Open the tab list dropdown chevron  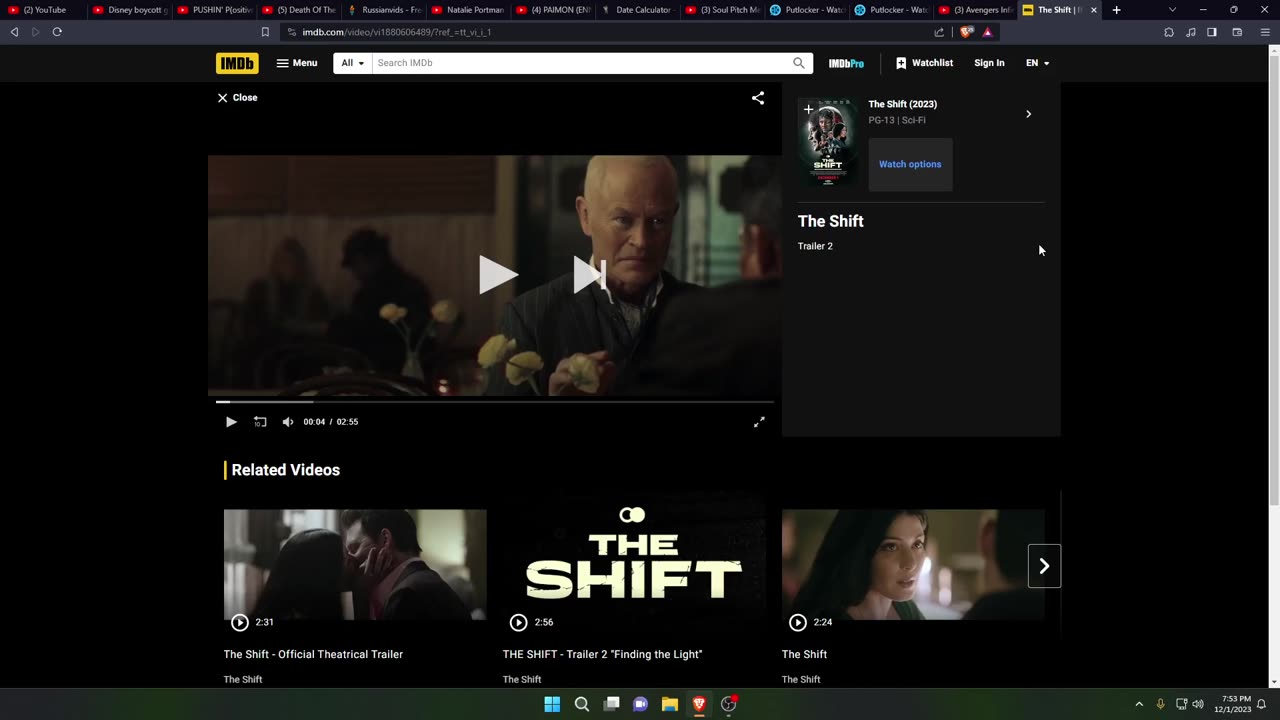[x=1172, y=10]
